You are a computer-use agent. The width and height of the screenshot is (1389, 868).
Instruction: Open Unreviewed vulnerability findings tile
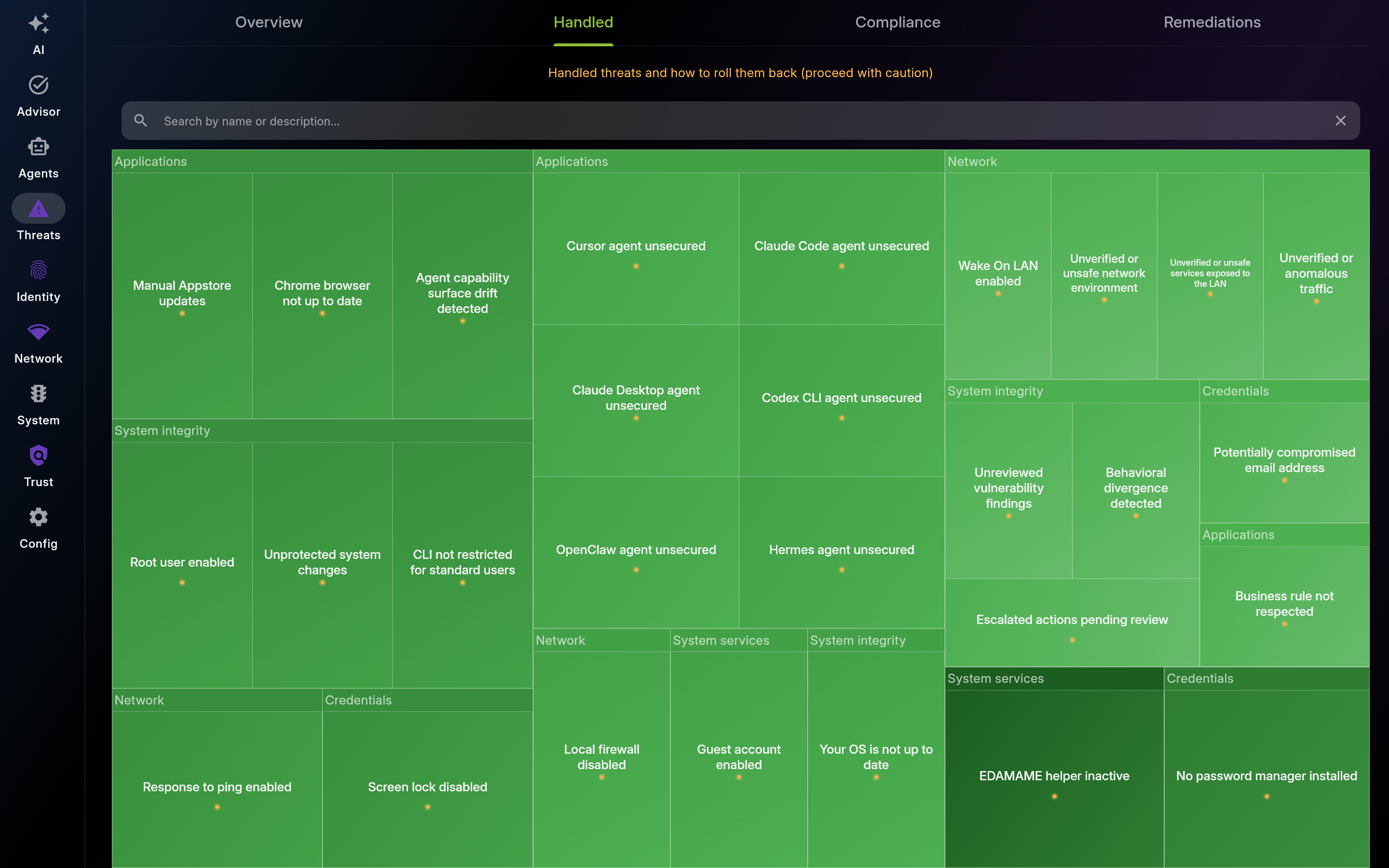point(1008,490)
